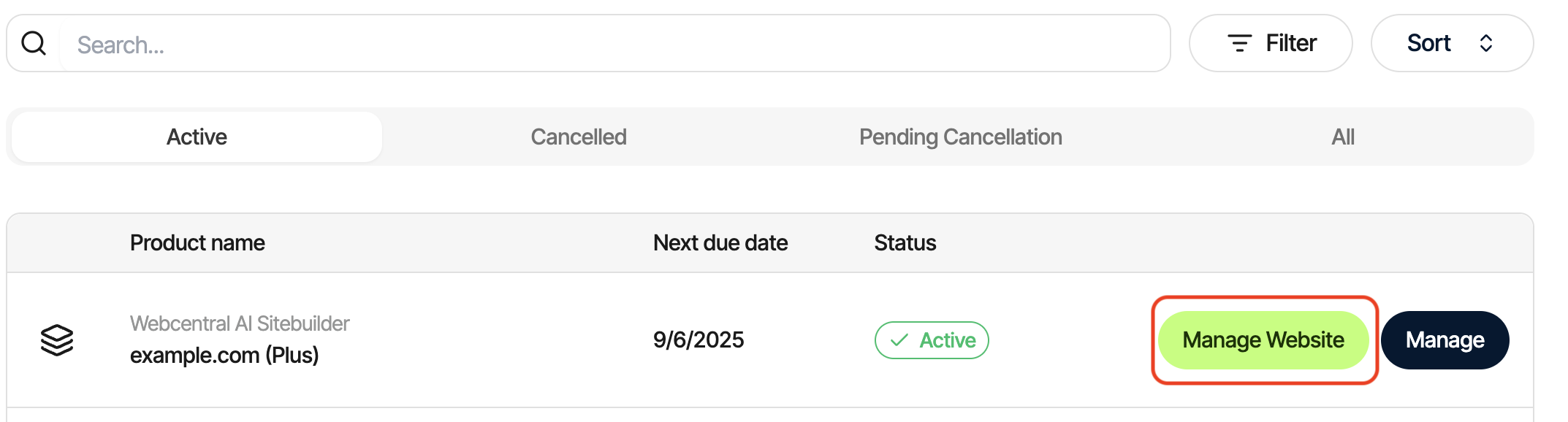Screen dimensions: 1568x422
Task: Switch to the Active tab
Action: coord(197,137)
